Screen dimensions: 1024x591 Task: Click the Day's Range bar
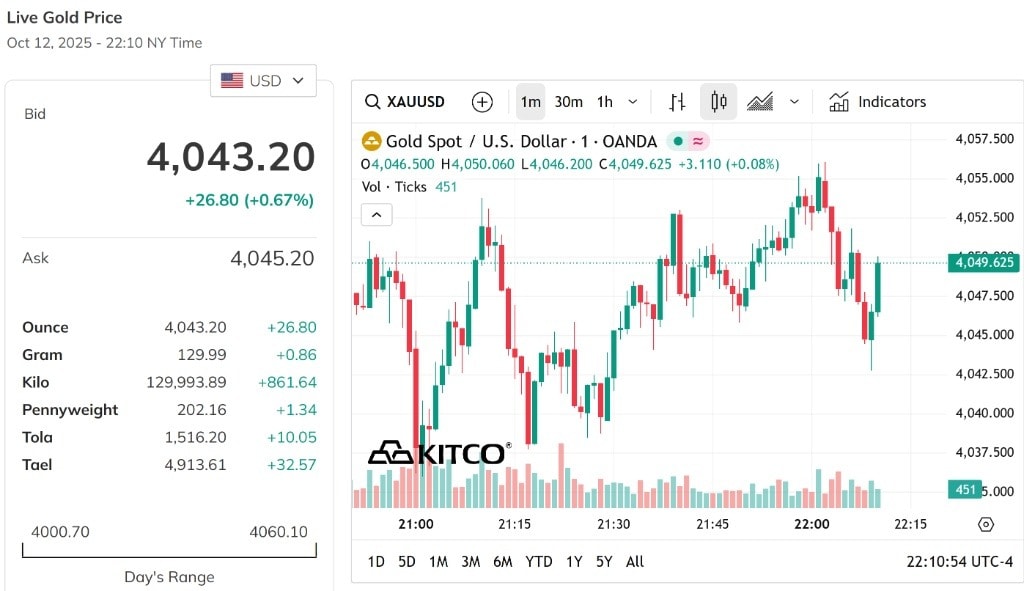point(169,551)
